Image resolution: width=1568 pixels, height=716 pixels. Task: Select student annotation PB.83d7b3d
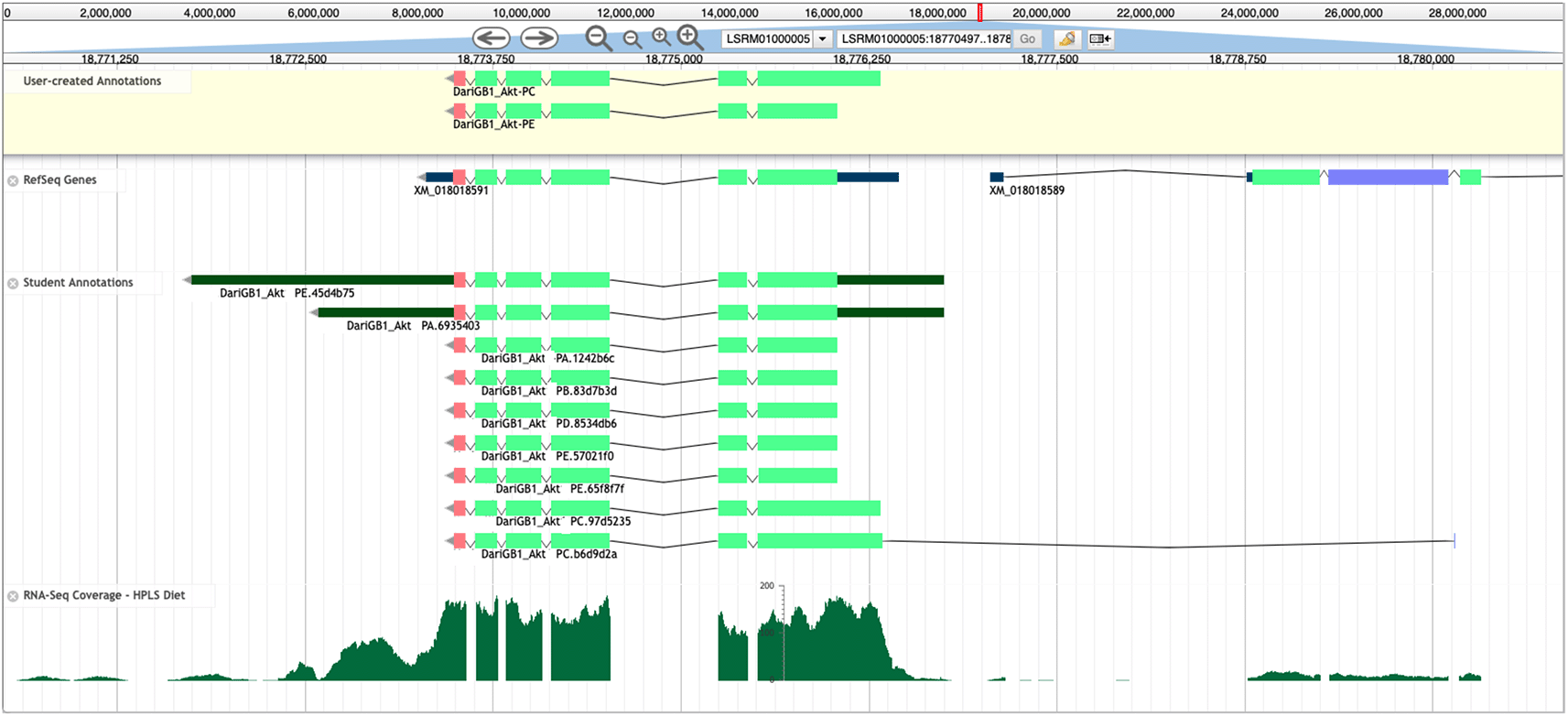pos(549,391)
